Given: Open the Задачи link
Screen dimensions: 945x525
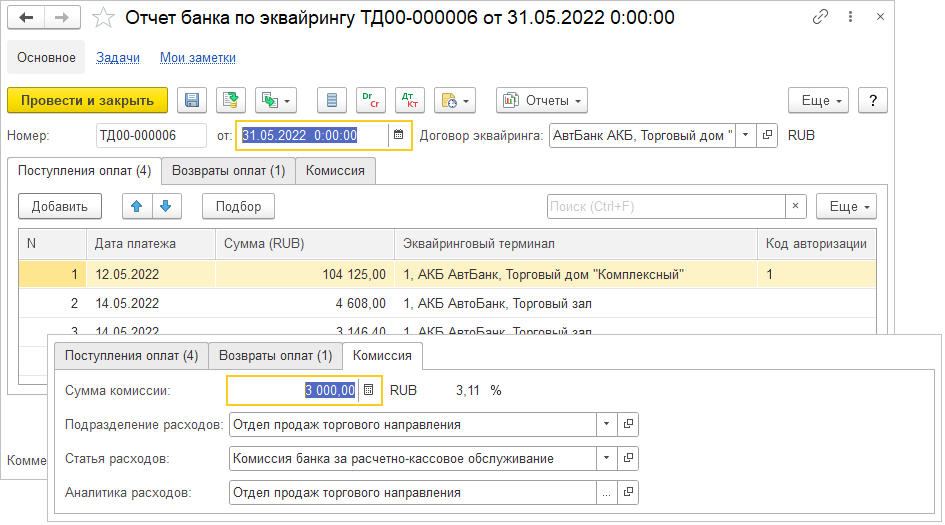Looking at the screenshot, I should pyautogui.click(x=118, y=58).
